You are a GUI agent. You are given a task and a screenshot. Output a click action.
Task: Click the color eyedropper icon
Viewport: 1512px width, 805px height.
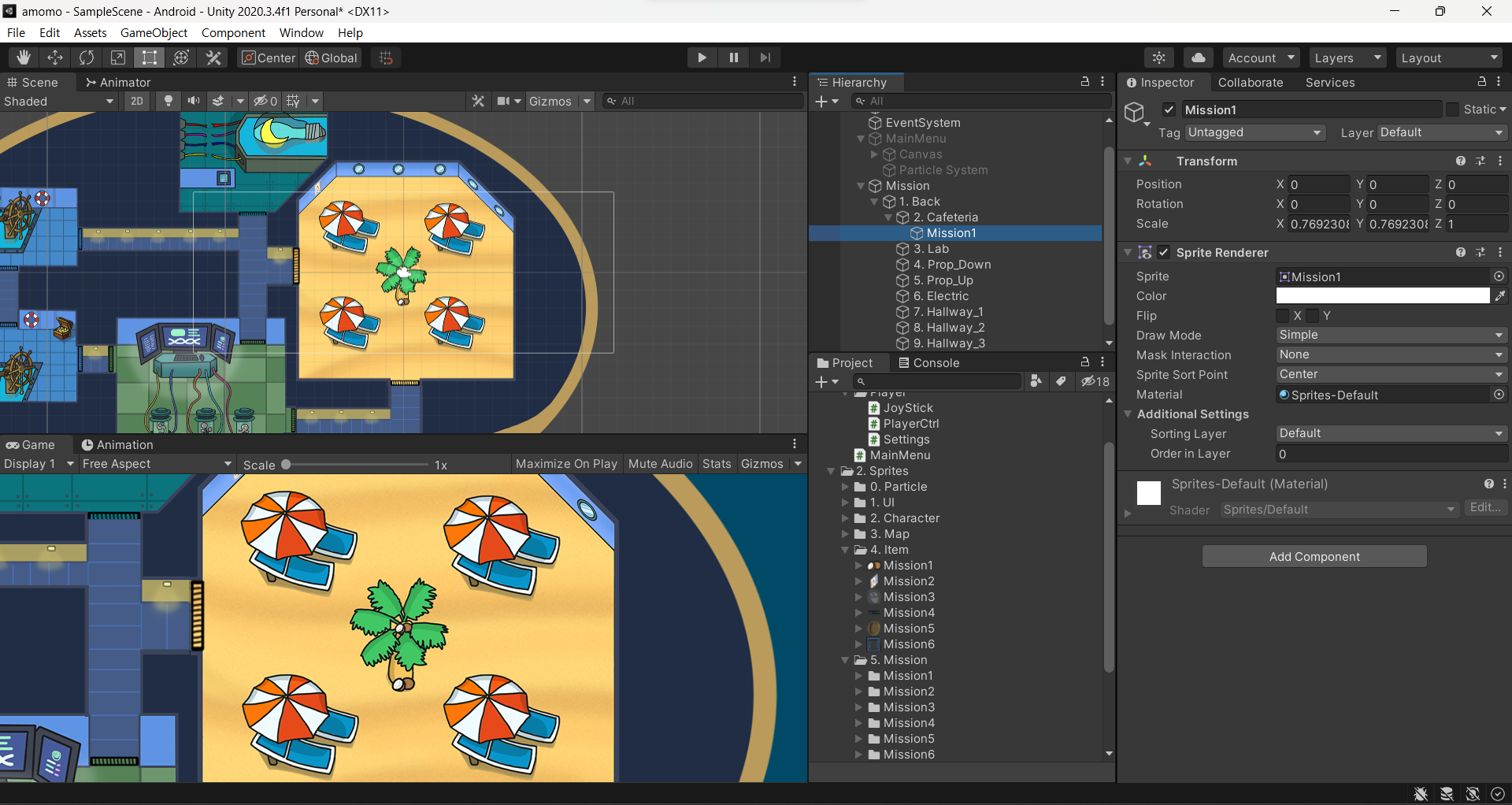tap(1500, 295)
